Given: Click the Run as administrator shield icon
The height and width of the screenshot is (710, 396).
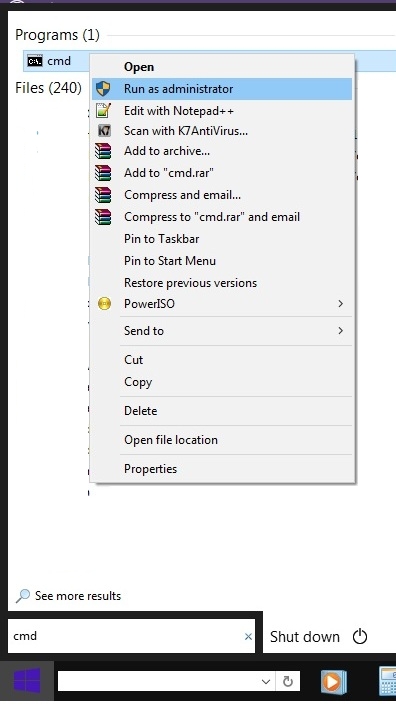Looking at the screenshot, I should click(104, 89).
